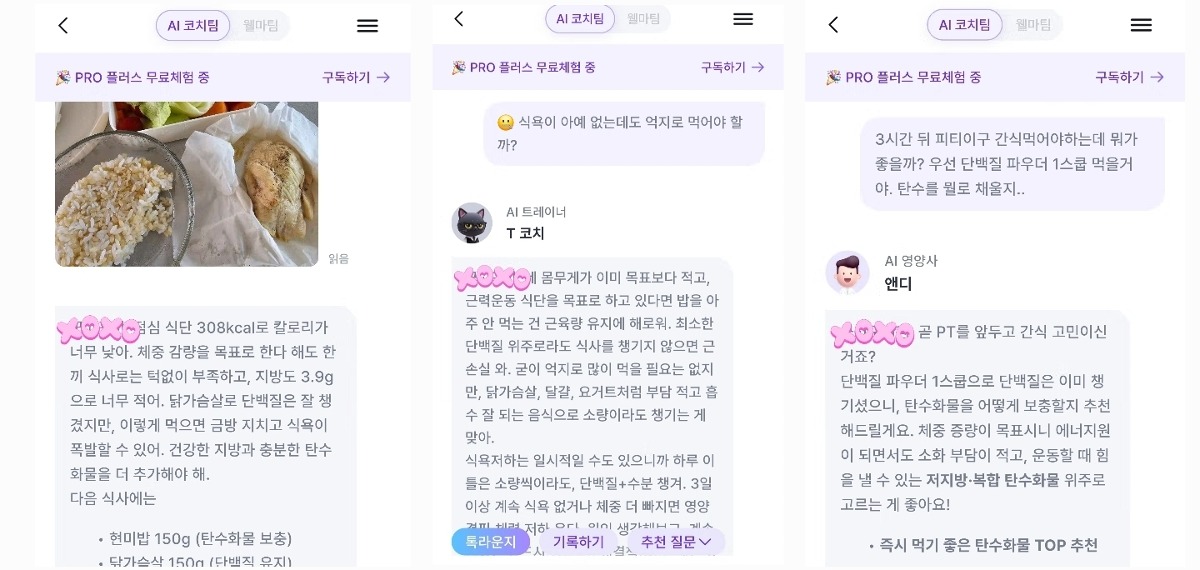Screen dimensions: 1200x570
Task: Go back using middle screen's arrow
Action: pyautogui.click(x=458, y=19)
